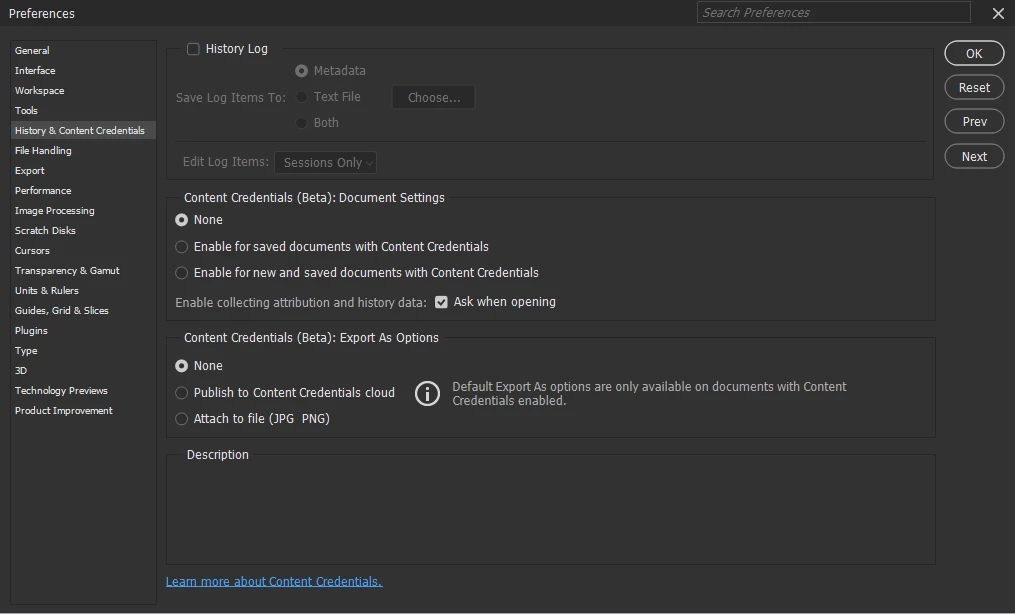Close the Preferences dialog
1015x614 pixels.
point(997,13)
